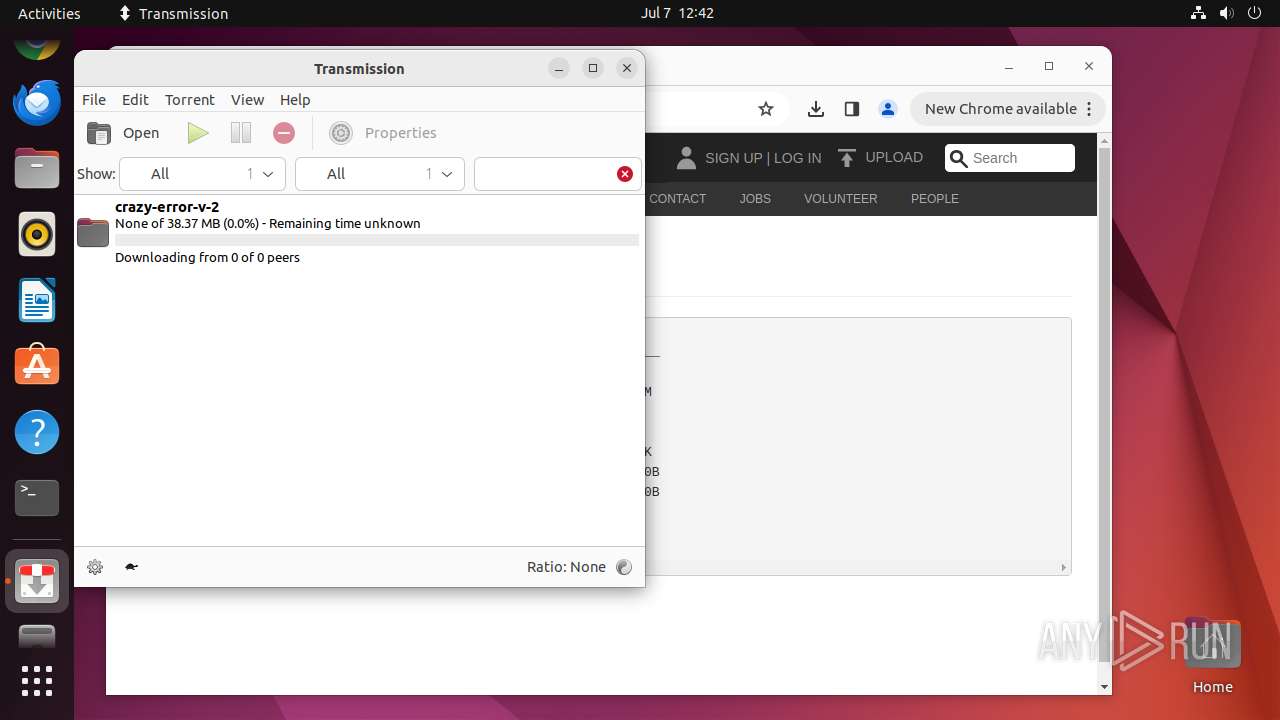1280x720 pixels.
Task: Open the View menu in Transmission
Action: click(247, 100)
